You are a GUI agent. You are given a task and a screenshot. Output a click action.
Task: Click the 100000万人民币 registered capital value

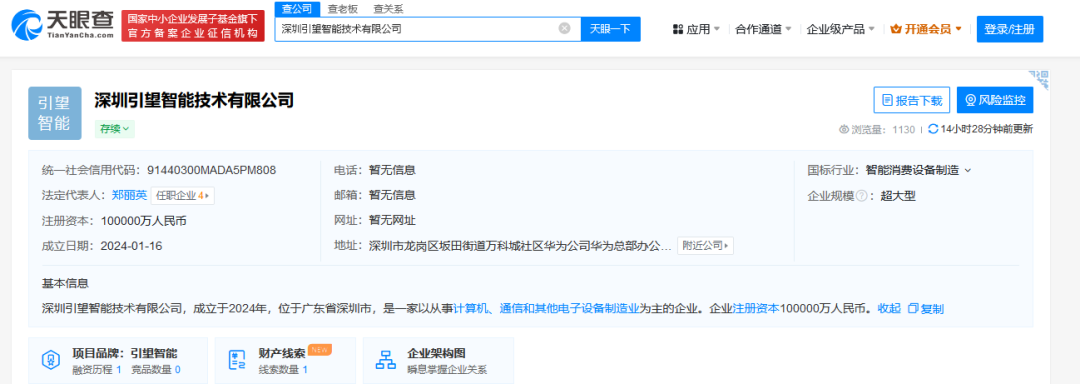[143, 221]
